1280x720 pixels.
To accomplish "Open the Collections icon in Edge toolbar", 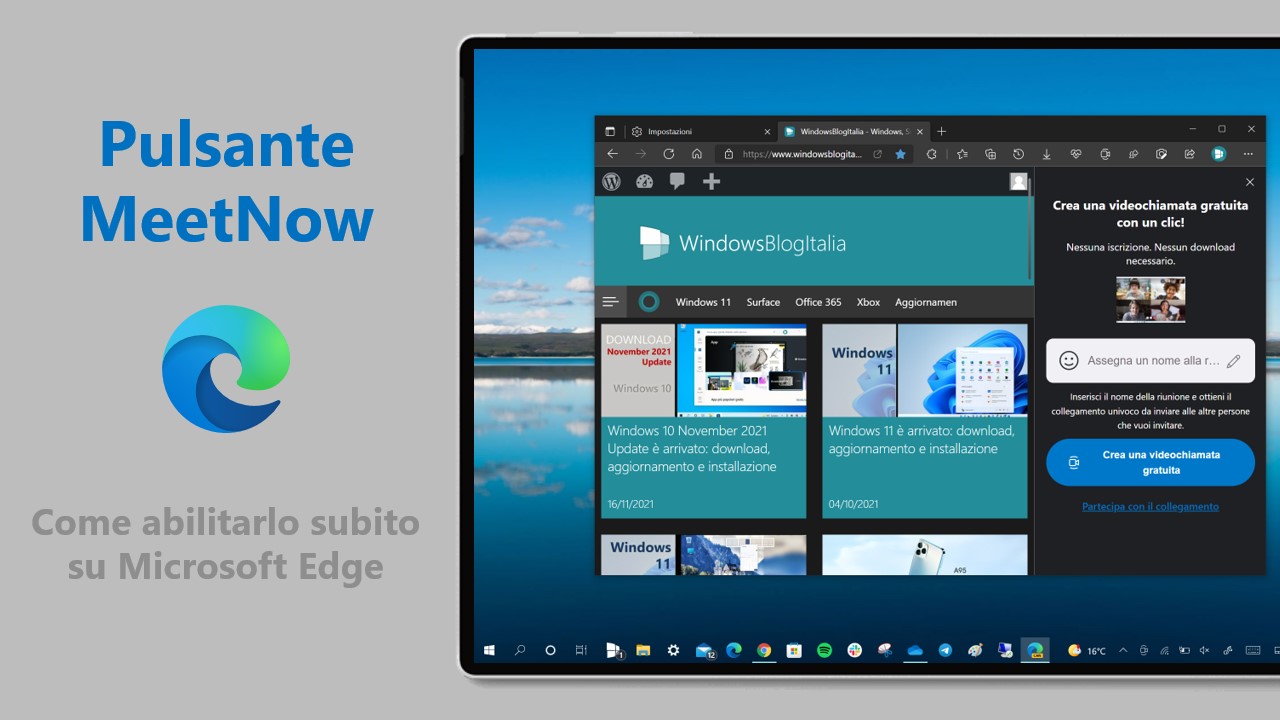I will click(990, 154).
